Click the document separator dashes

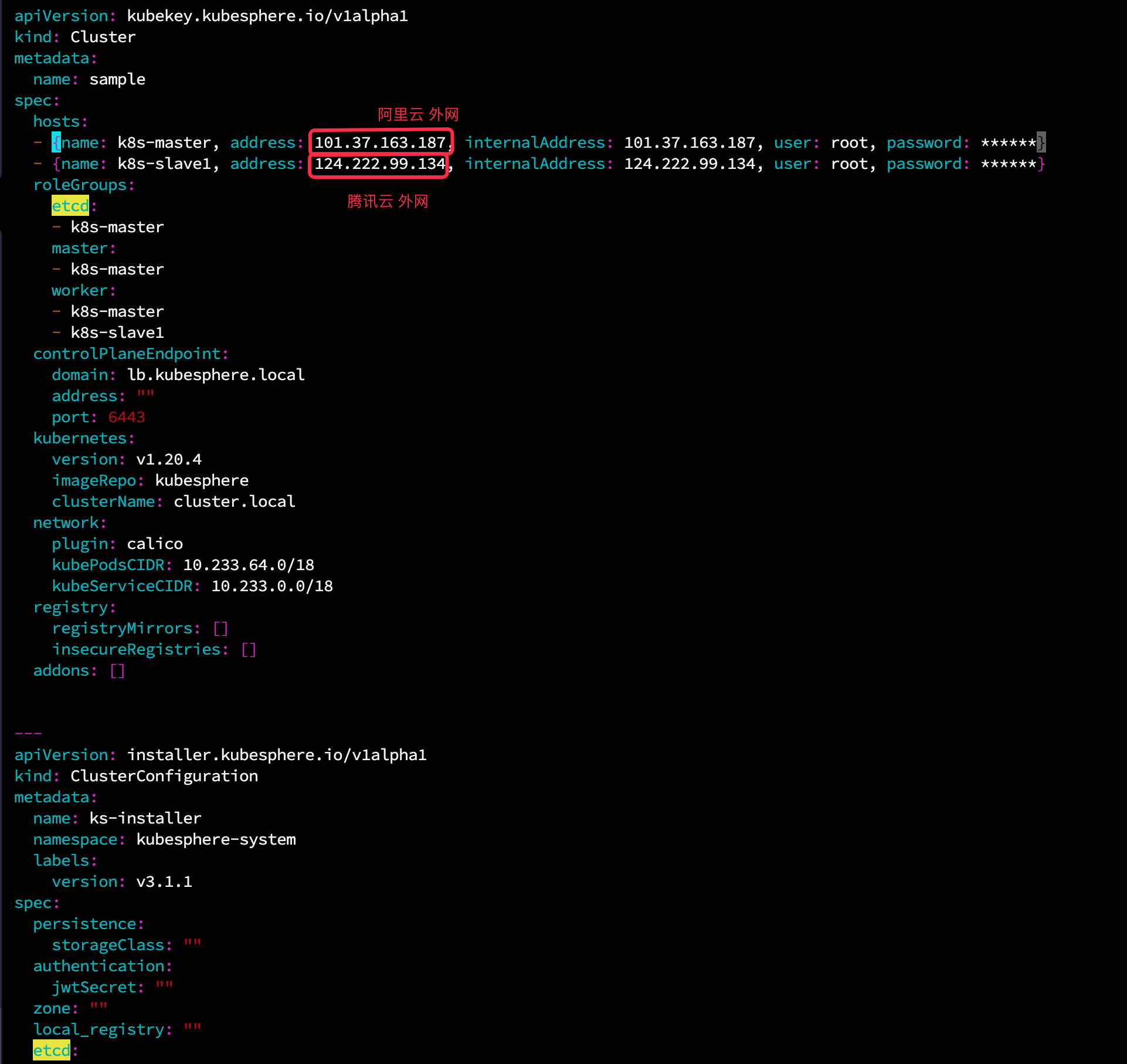click(x=28, y=733)
